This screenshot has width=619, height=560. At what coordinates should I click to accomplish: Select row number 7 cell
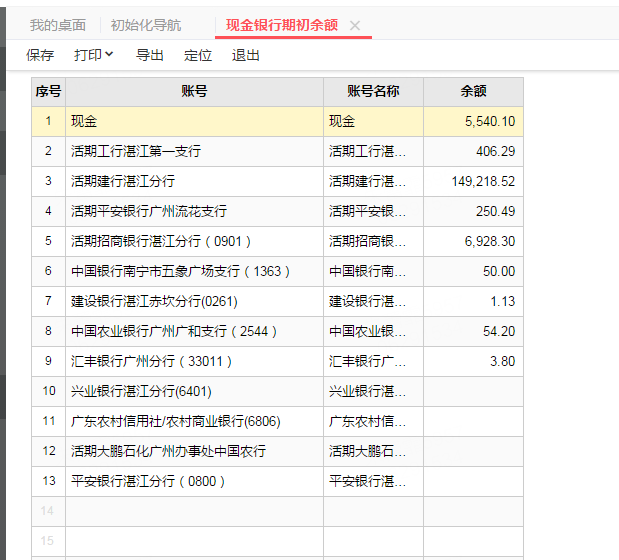pyautogui.click(x=49, y=301)
